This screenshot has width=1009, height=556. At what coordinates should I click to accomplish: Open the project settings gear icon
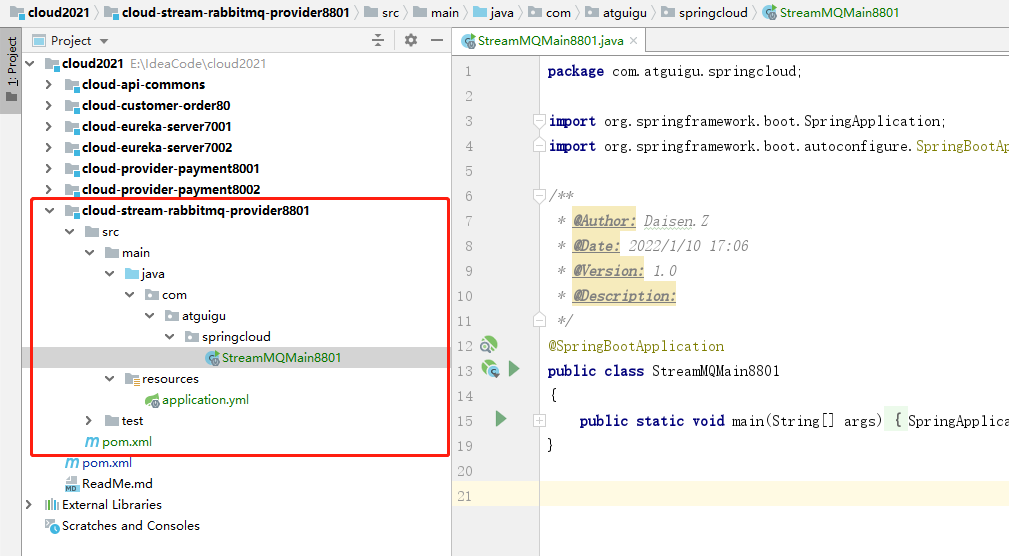click(x=411, y=41)
